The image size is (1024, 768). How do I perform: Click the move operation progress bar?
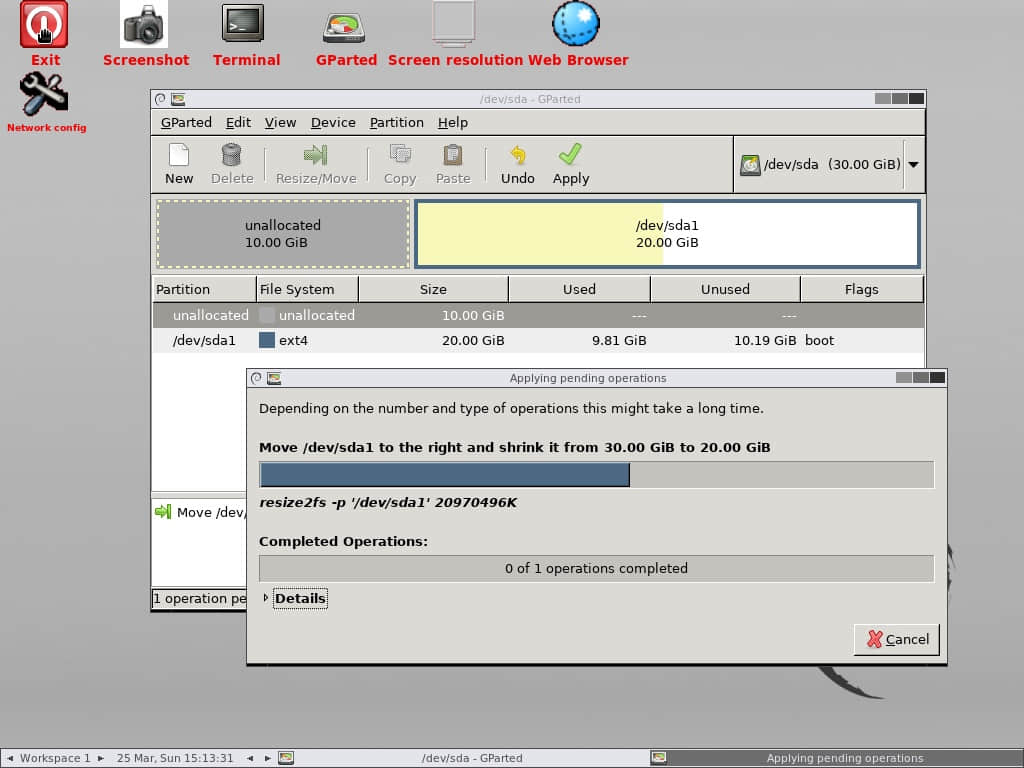[x=596, y=475]
